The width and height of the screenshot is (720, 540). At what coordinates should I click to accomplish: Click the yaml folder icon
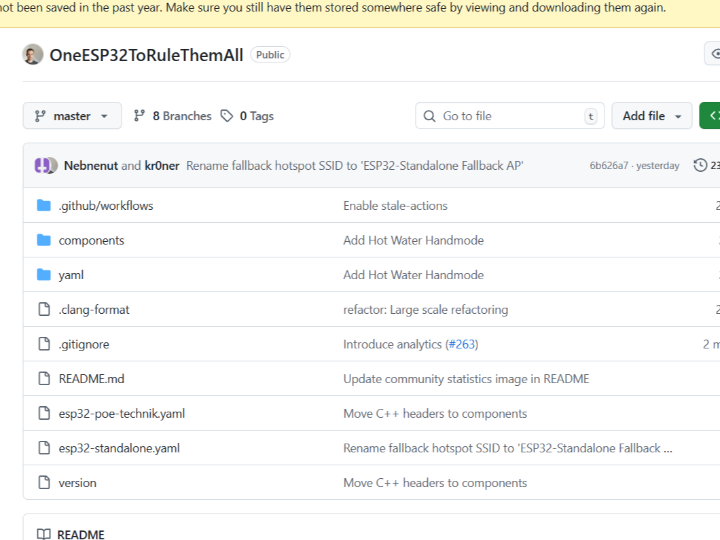pos(44,275)
